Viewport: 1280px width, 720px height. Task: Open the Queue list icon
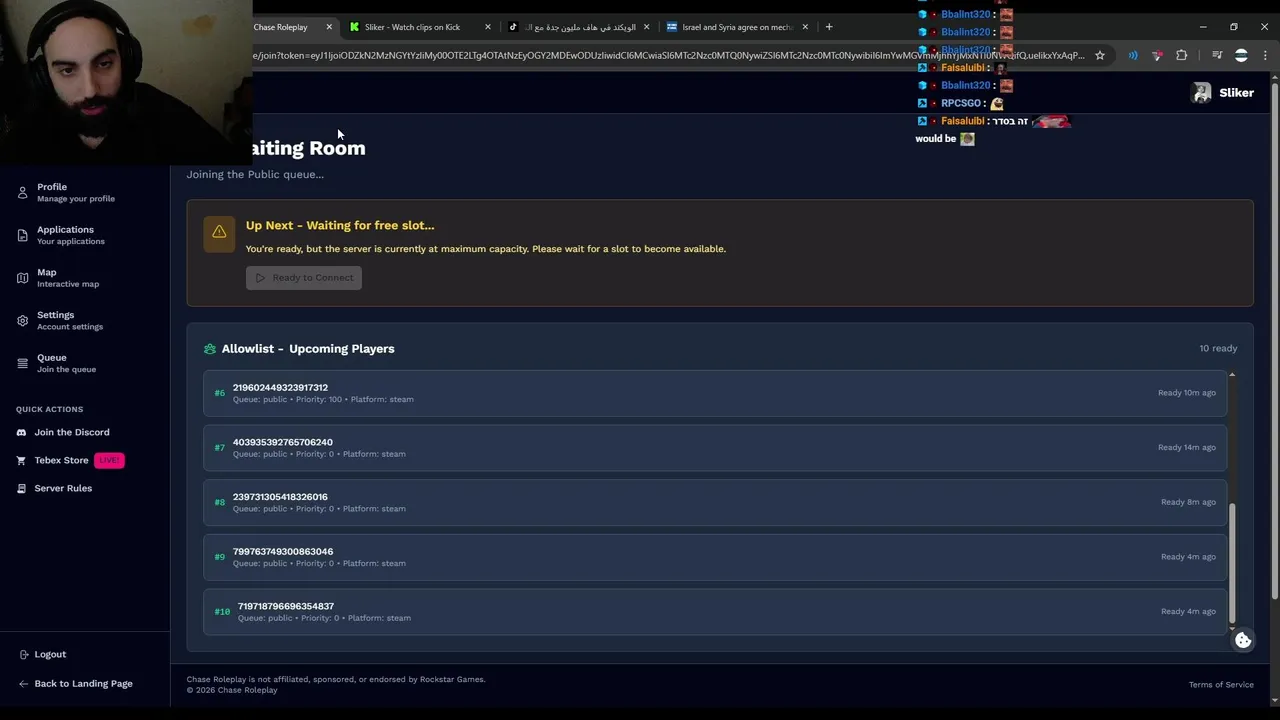[22, 363]
